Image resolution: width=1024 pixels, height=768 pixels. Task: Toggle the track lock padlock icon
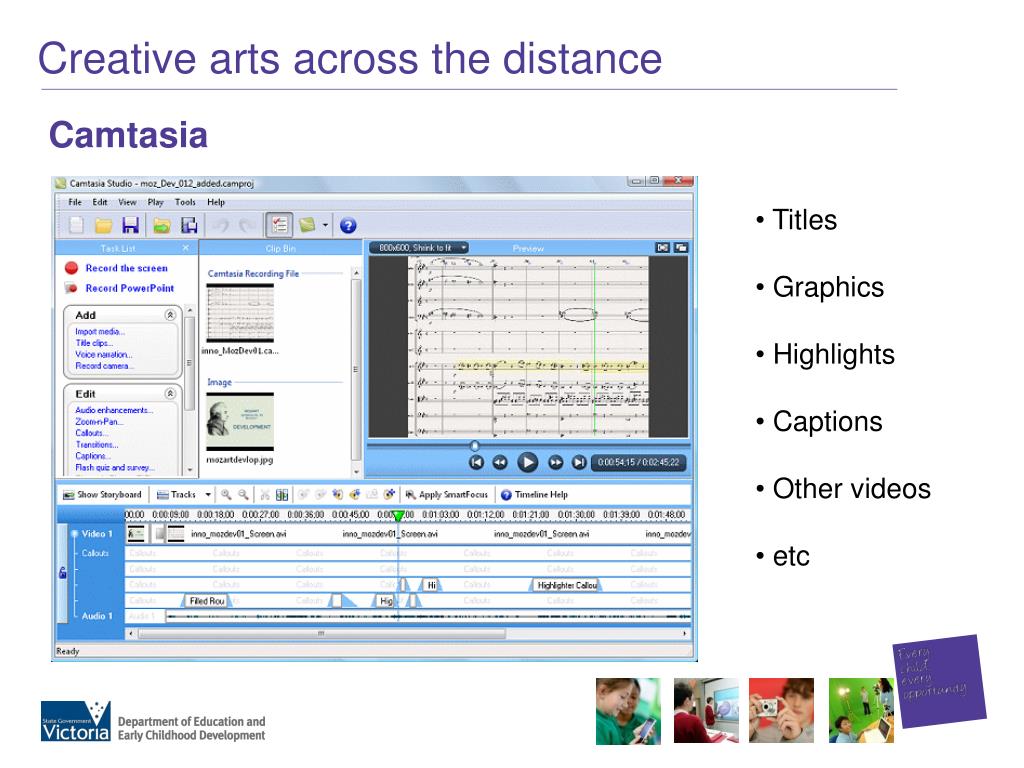coord(63,573)
